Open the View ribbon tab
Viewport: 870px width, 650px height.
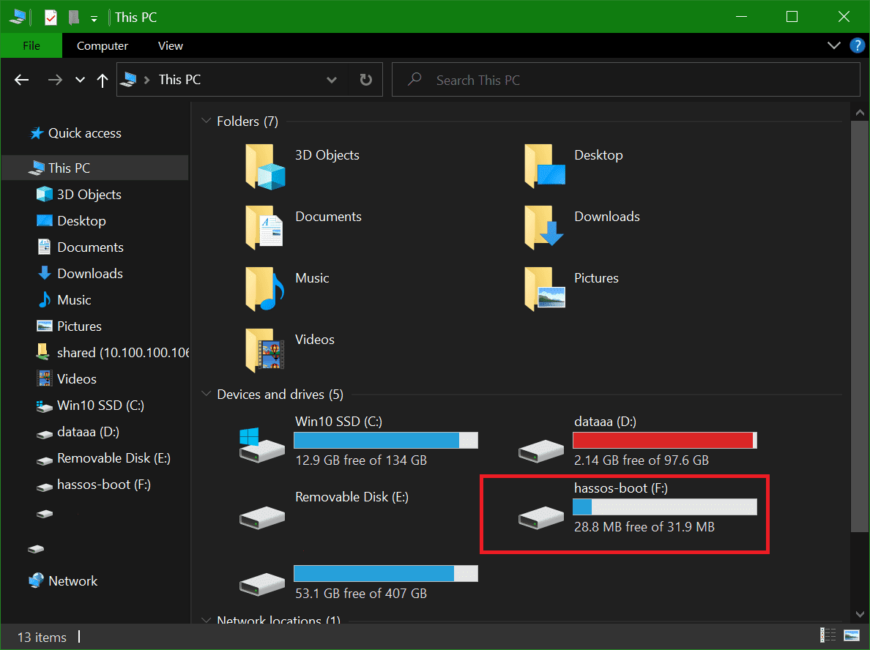(x=170, y=46)
